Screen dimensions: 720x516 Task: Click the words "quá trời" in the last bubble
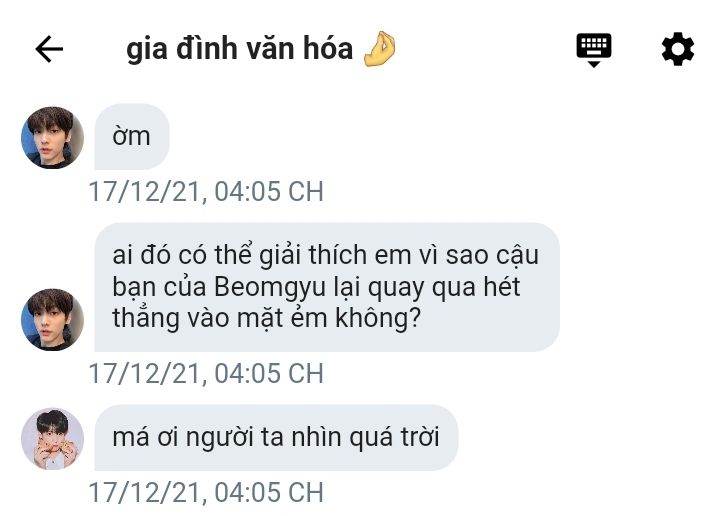394,437
